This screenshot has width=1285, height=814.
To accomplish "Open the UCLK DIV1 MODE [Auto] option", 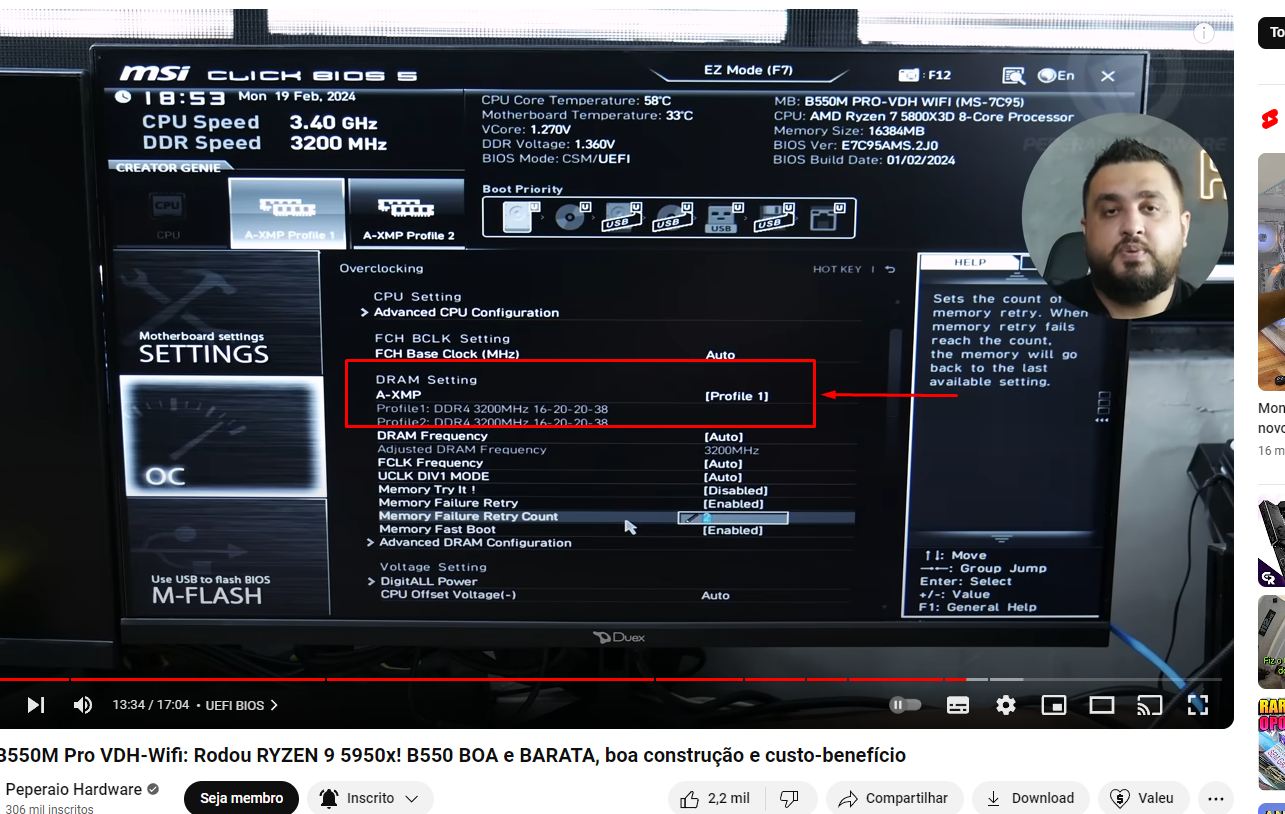I will (x=723, y=477).
